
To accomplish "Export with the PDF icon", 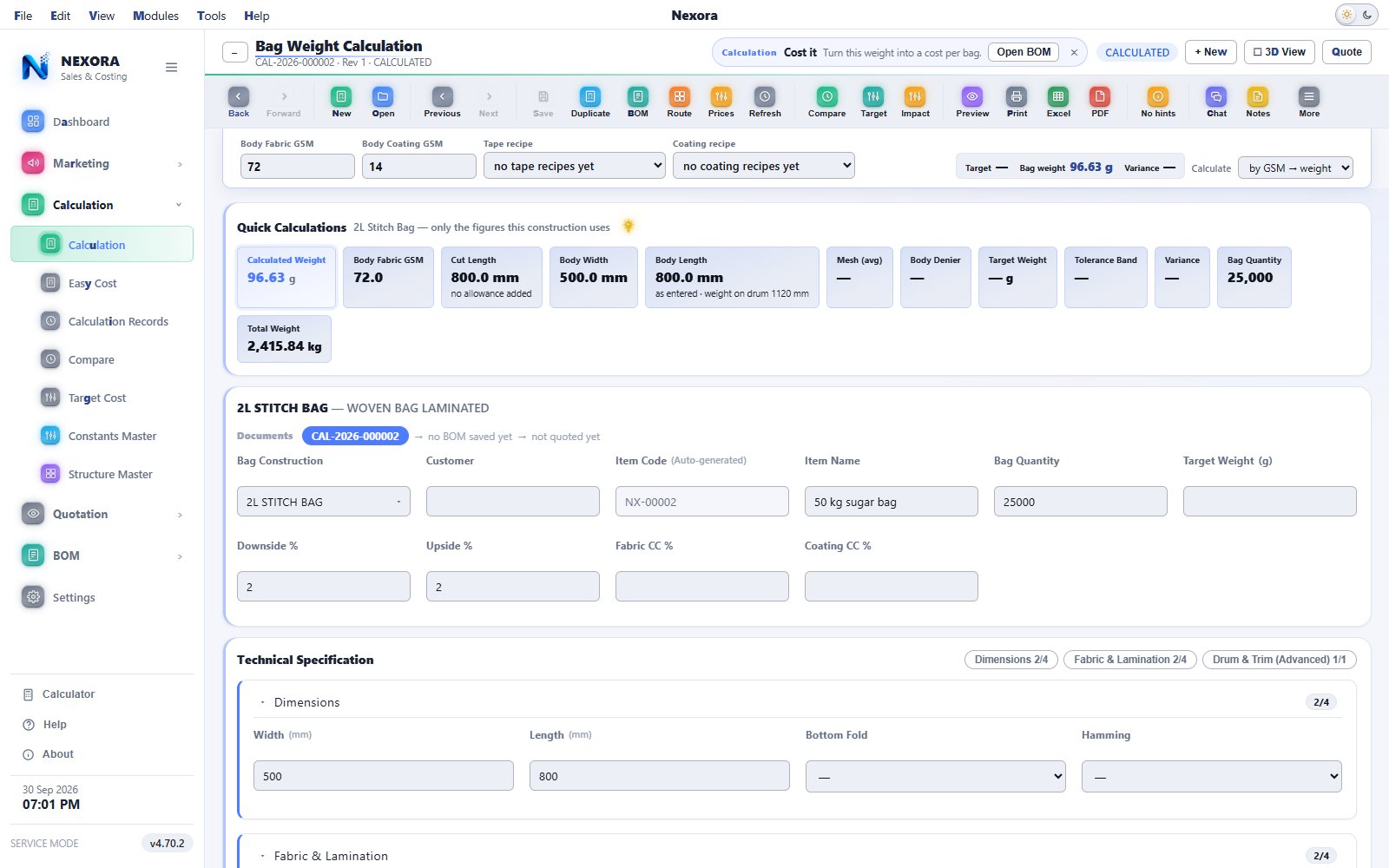I will pyautogui.click(x=1100, y=102).
